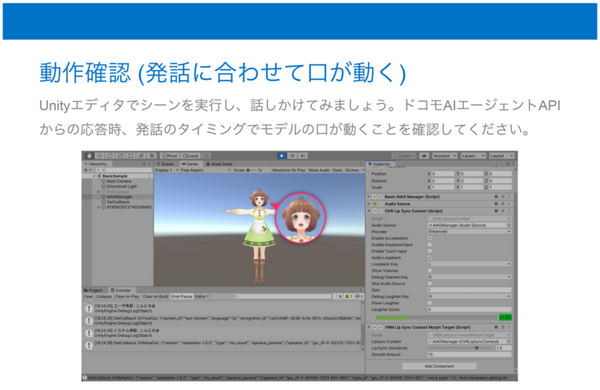Open the Layout dropdown

(501, 156)
